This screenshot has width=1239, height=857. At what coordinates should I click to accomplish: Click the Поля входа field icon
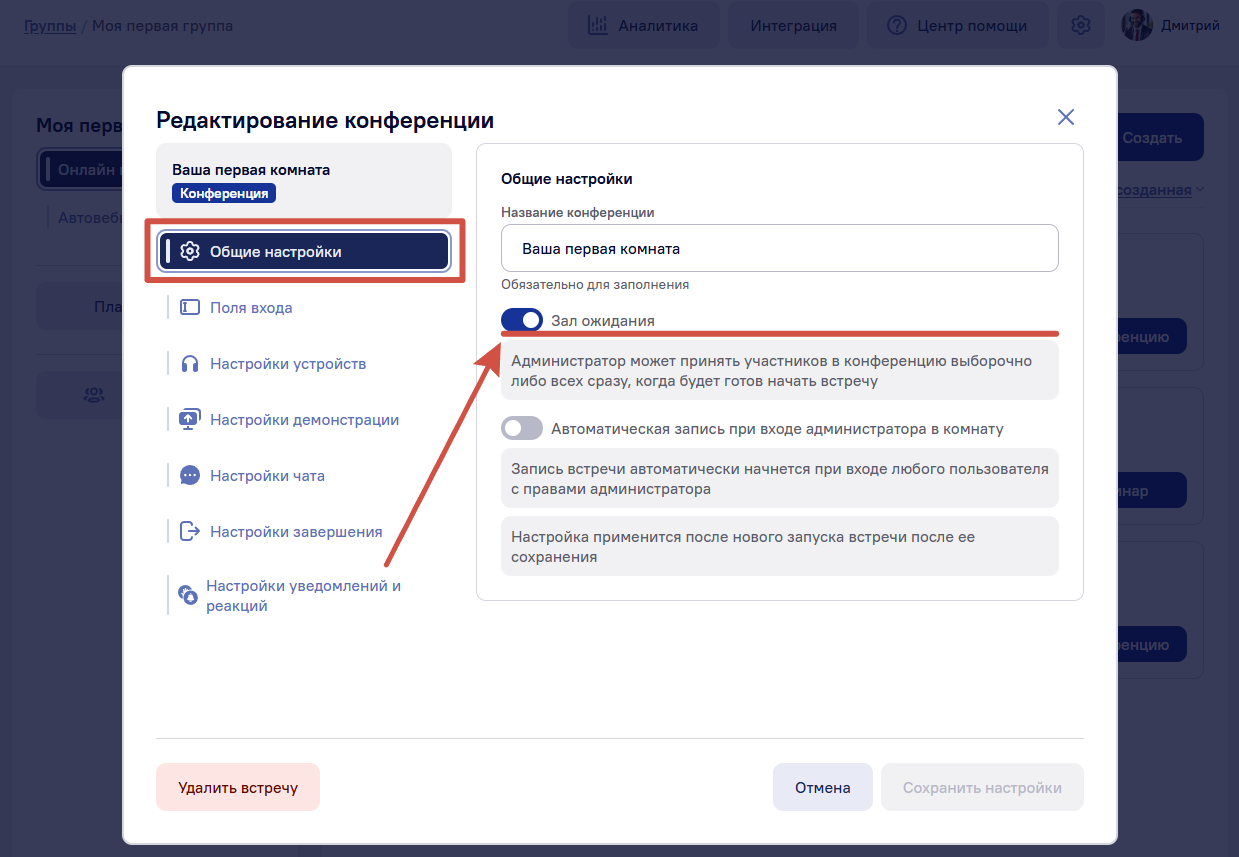coord(190,308)
